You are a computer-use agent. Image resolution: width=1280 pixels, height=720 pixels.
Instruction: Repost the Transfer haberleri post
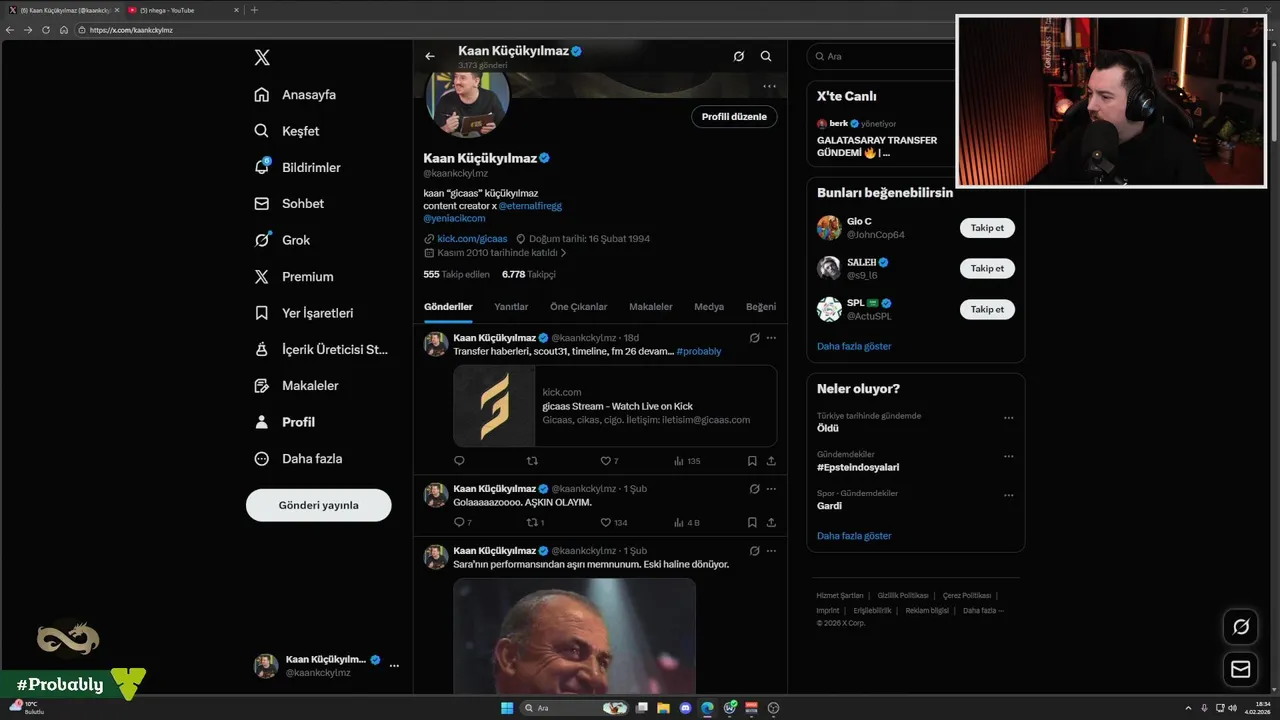[532, 461]
